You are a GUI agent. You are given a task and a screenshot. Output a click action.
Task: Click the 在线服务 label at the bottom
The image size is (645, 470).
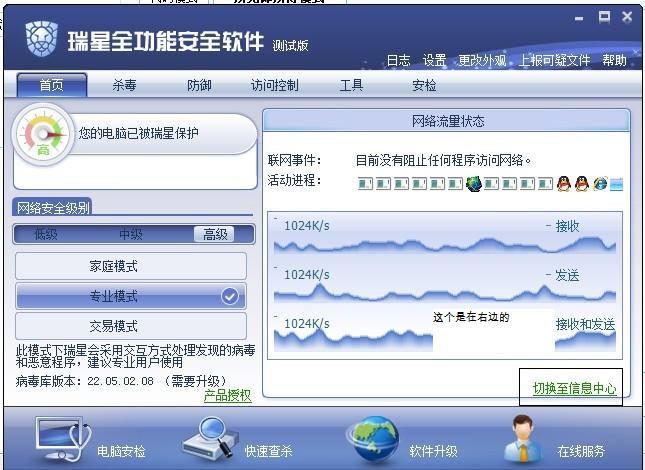[x=581, y=451]
